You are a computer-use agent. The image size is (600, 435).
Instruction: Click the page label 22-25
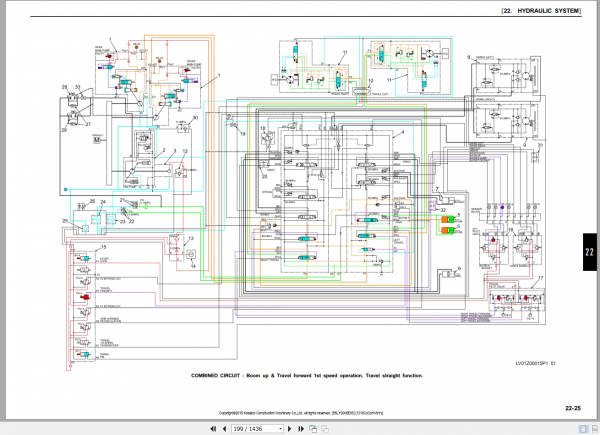point(573,408)
